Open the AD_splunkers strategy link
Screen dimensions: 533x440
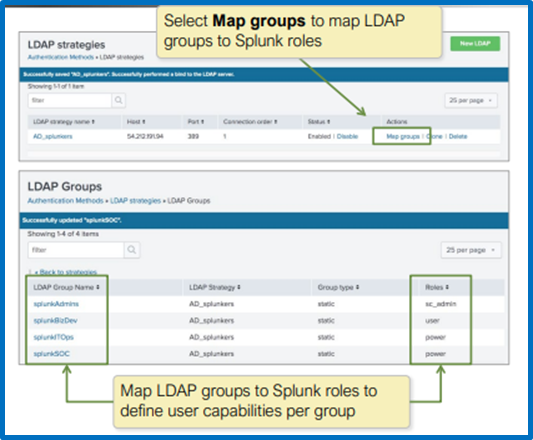[53, 136]
